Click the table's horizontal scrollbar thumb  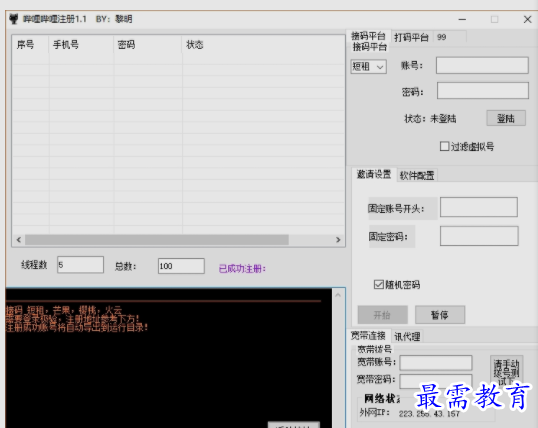(157, 240)
